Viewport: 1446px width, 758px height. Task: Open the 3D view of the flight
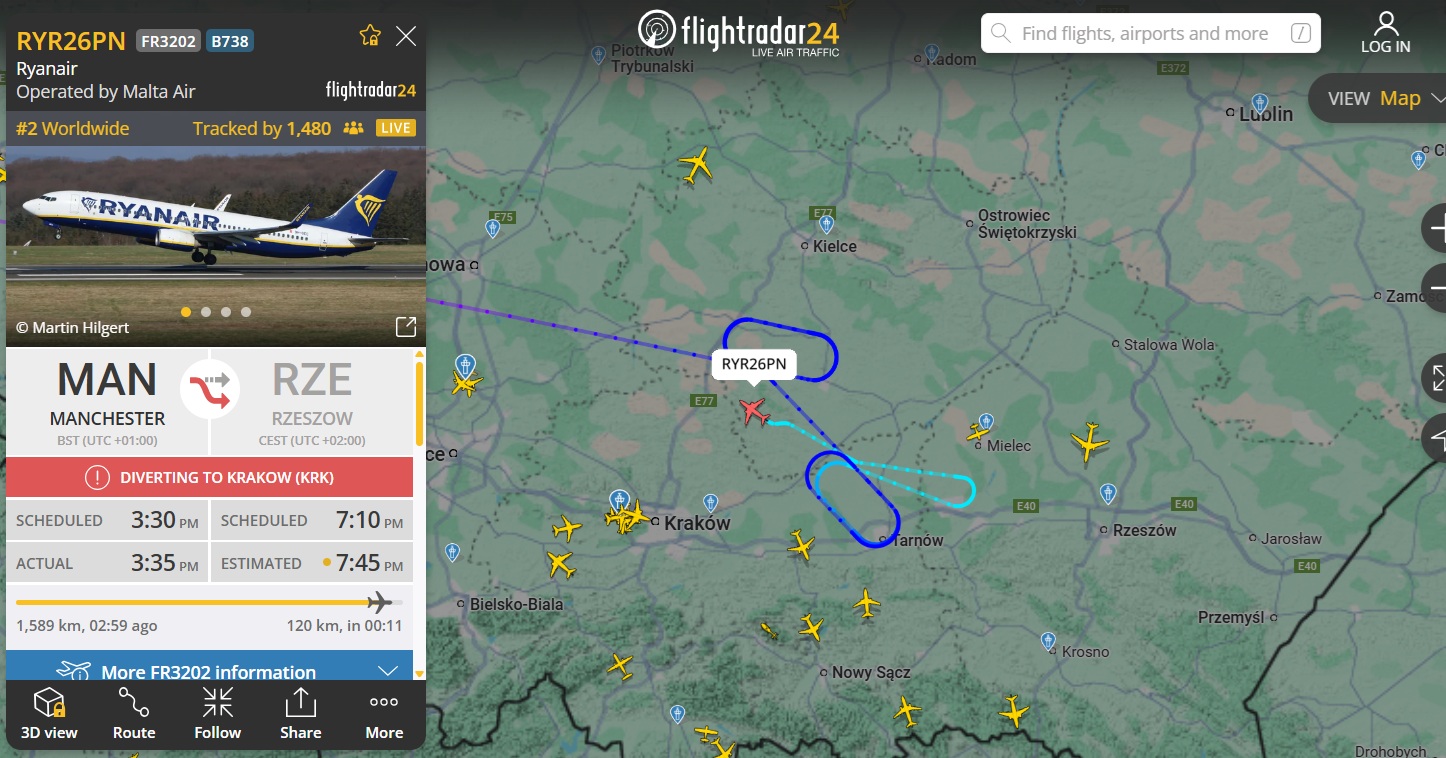pyautogui.click(x=49, y=714)
